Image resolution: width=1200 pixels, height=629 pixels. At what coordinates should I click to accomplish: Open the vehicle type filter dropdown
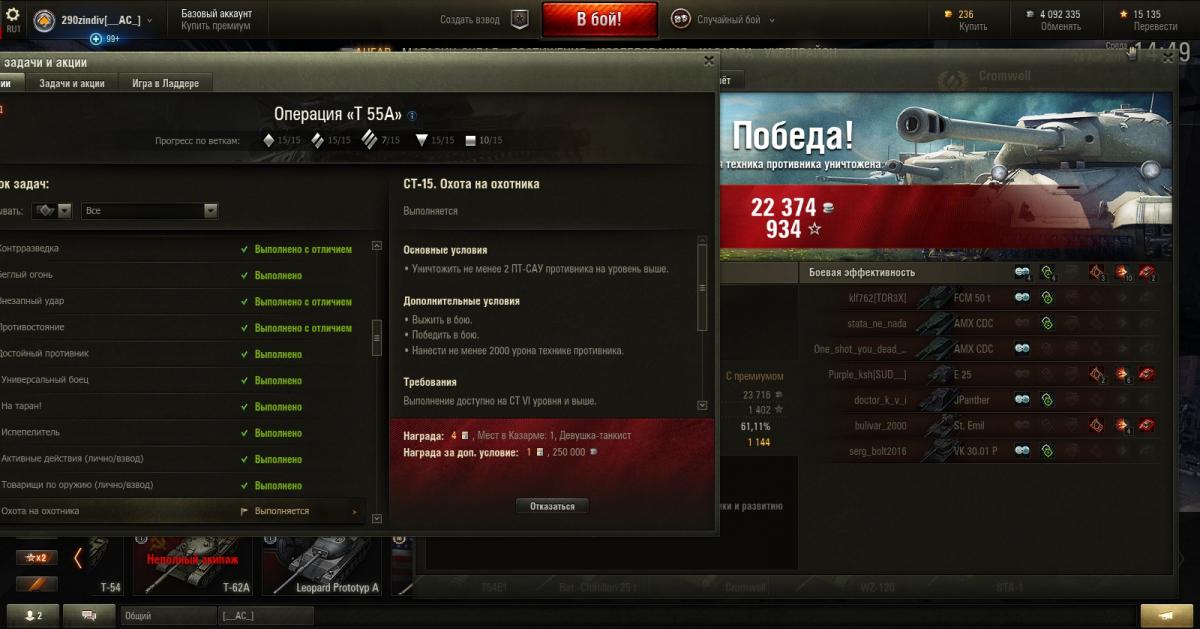[x=52, y=211]
